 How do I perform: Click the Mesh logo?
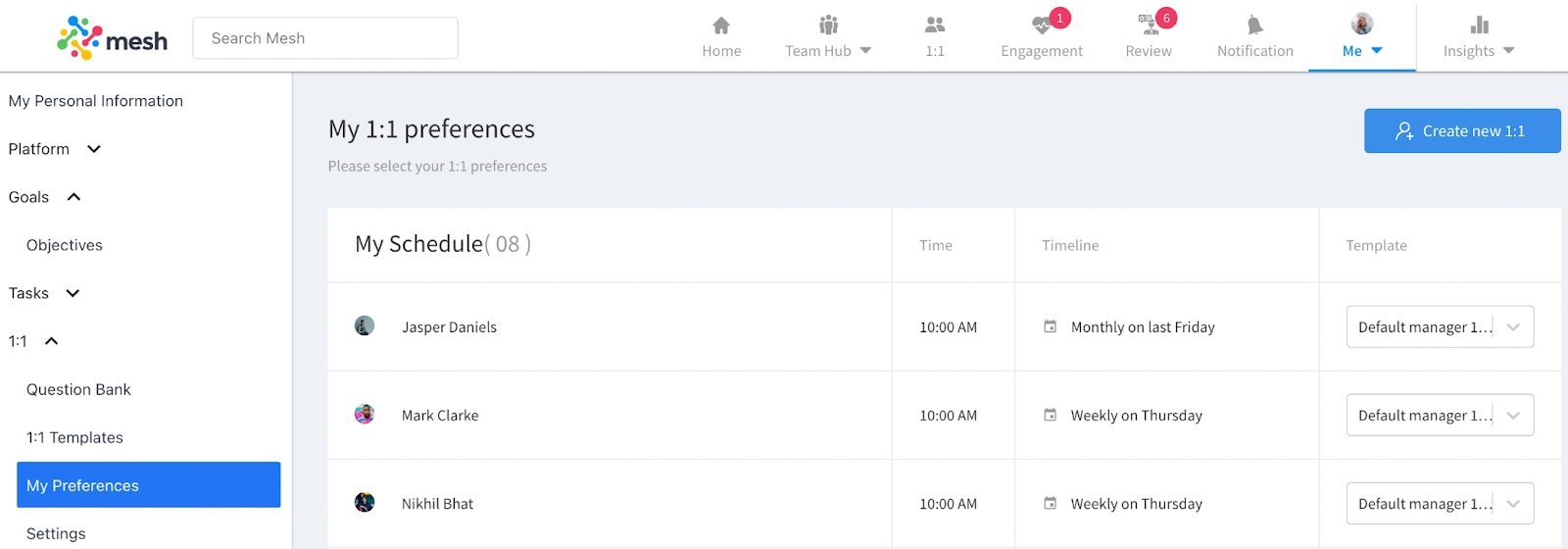tap(113, 38)
